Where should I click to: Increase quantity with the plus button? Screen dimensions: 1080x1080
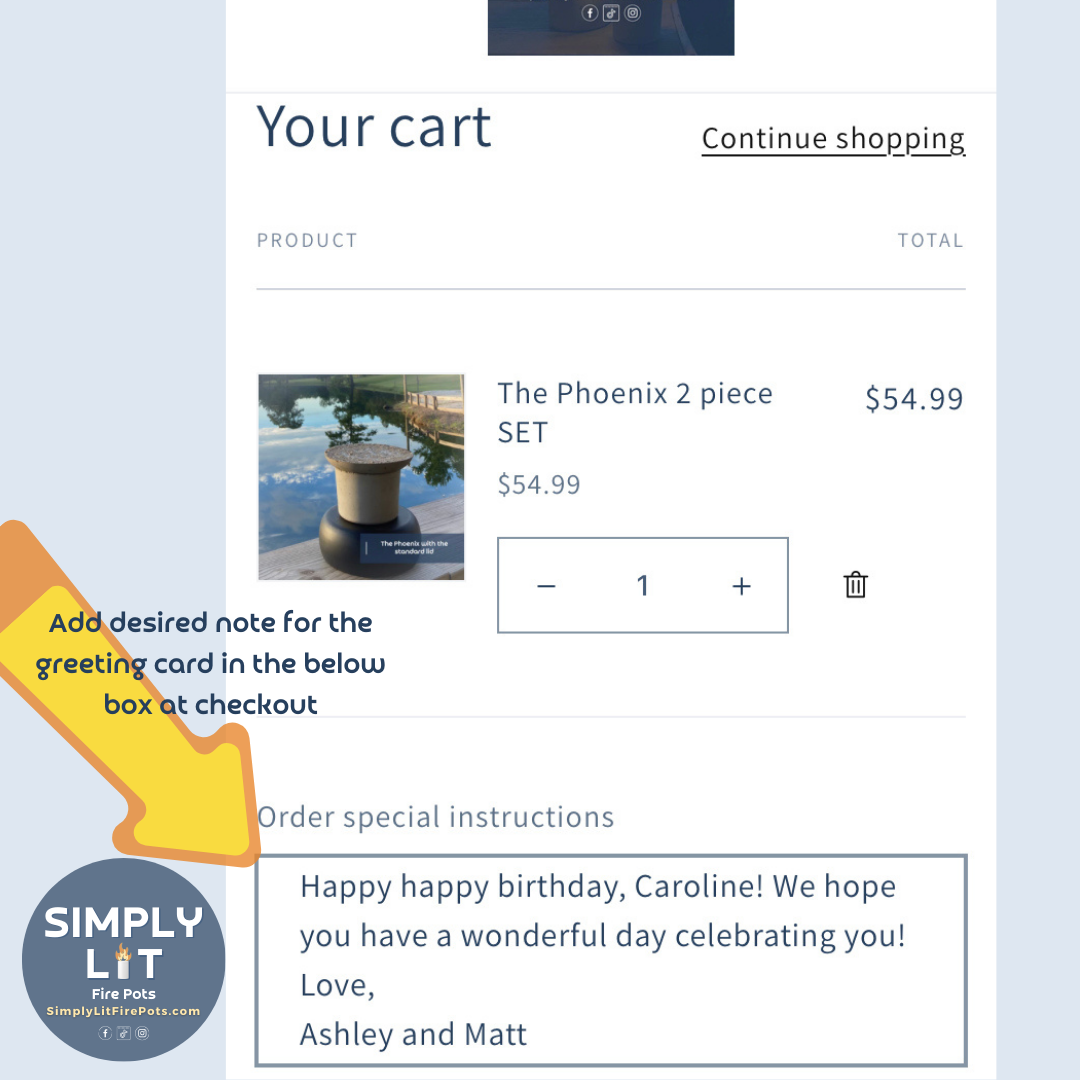tap(741, 586)
